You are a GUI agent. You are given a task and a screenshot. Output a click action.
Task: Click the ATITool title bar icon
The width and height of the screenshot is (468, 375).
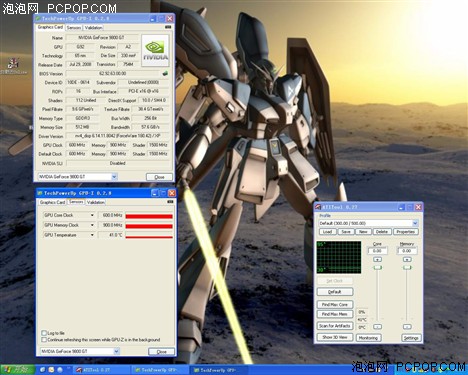click(x=318, y=207)
